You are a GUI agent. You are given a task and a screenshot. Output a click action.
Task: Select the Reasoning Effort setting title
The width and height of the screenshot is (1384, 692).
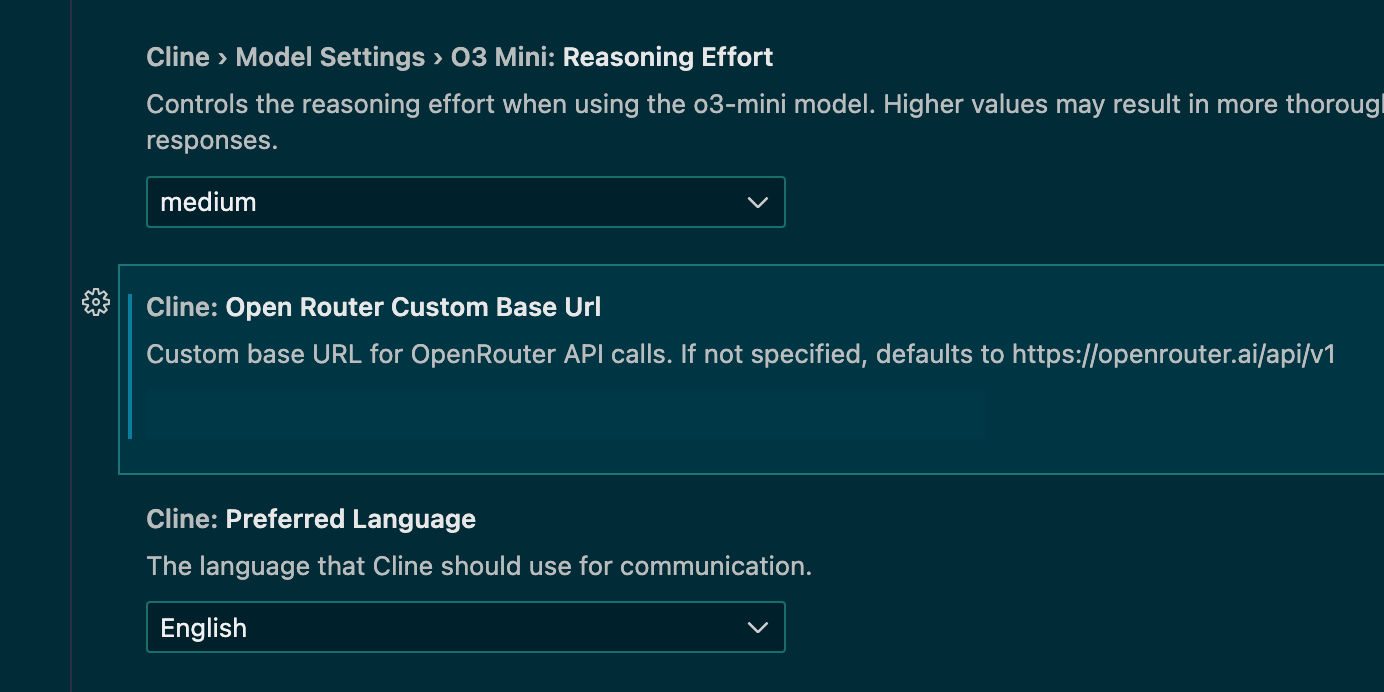(x=668, y=57)
